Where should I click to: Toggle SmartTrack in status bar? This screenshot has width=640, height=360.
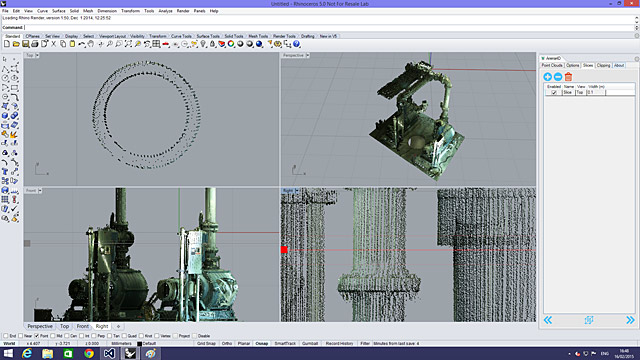click(285, 344)
